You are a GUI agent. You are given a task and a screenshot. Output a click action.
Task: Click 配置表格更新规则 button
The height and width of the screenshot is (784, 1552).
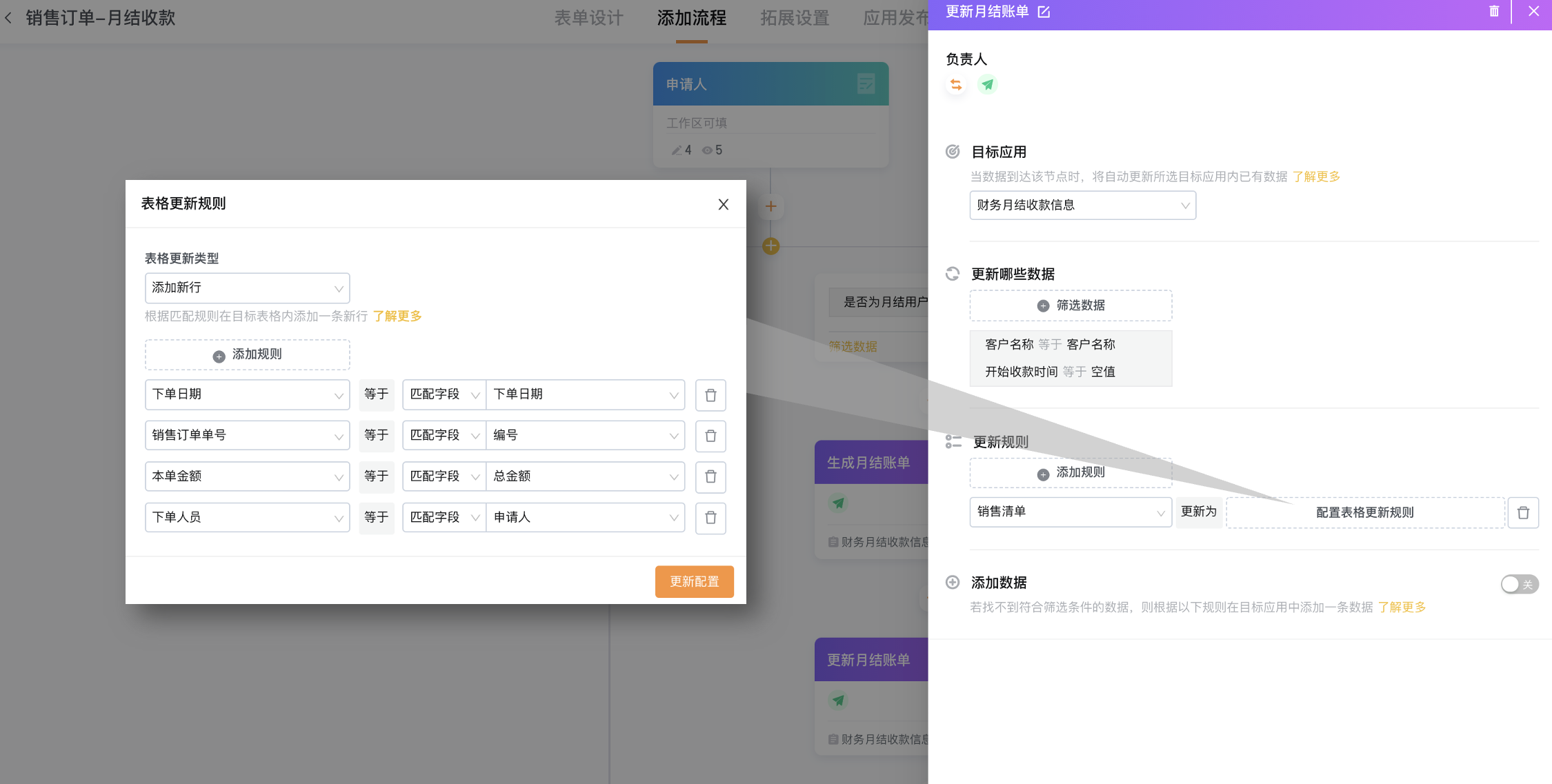(x=1364, y=512)
